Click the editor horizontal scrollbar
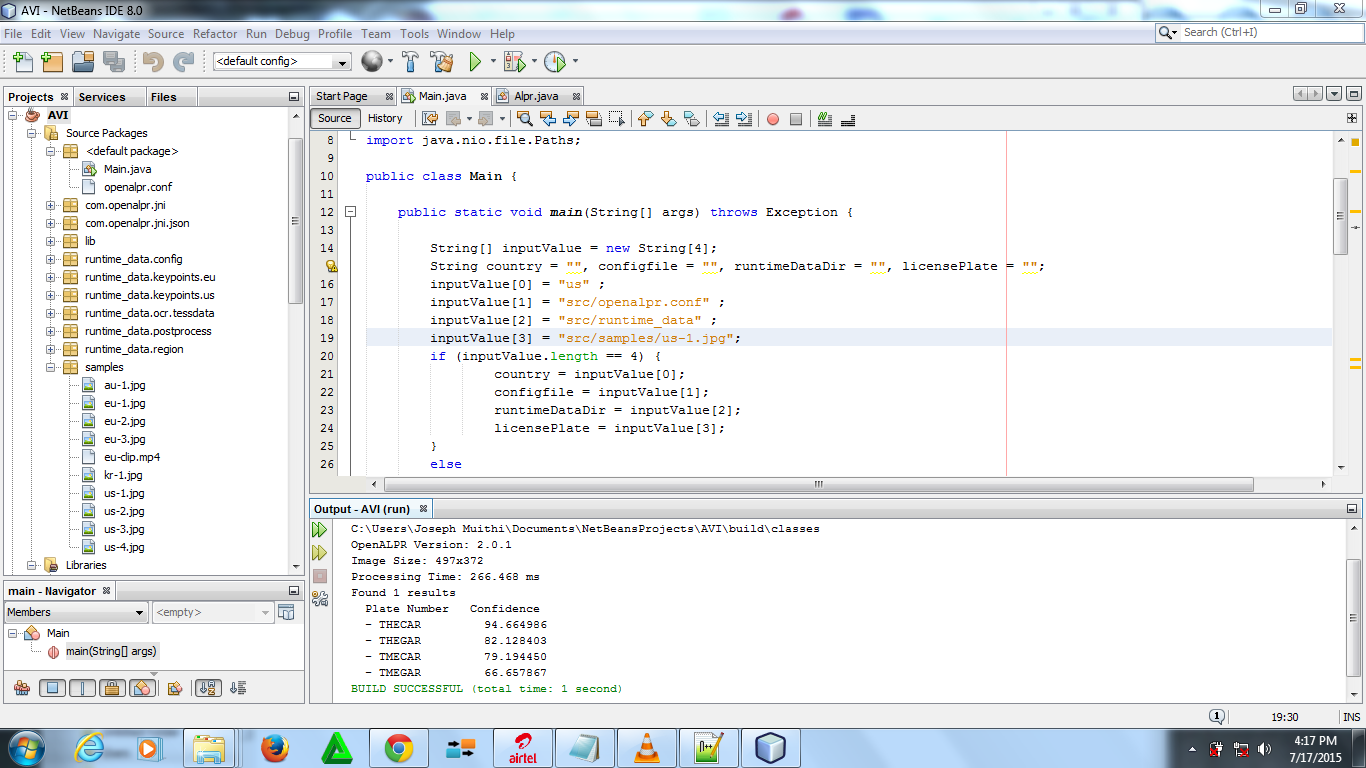The height and width of the screenshot is (768, 1366). click(x=820, y=484)
